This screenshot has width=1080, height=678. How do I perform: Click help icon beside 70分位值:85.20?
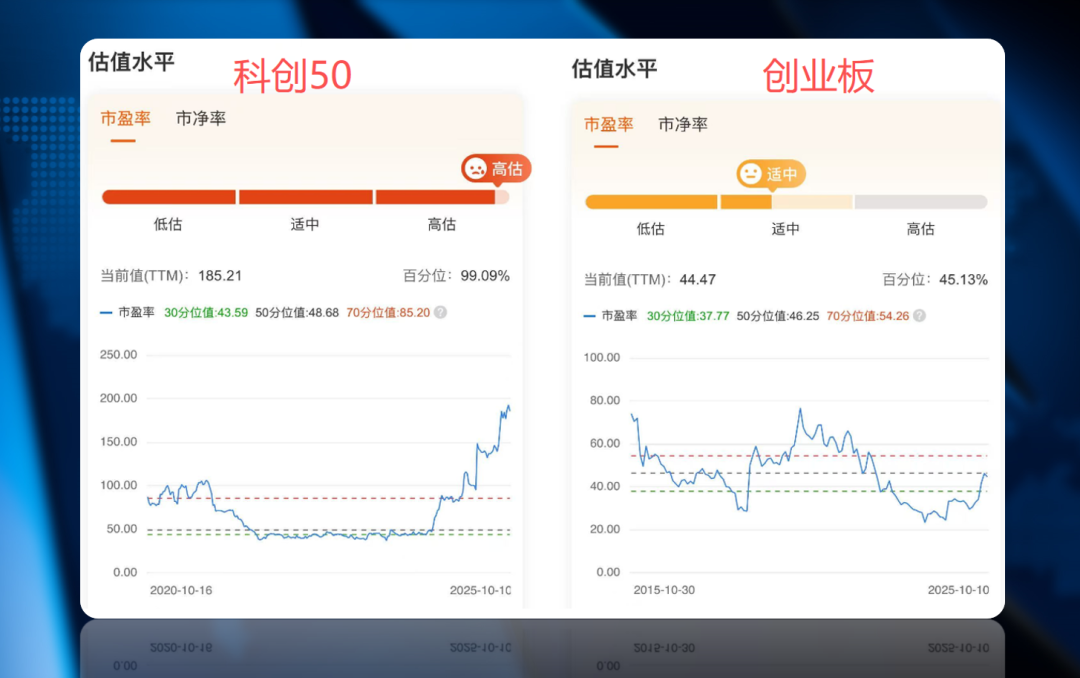440,312
